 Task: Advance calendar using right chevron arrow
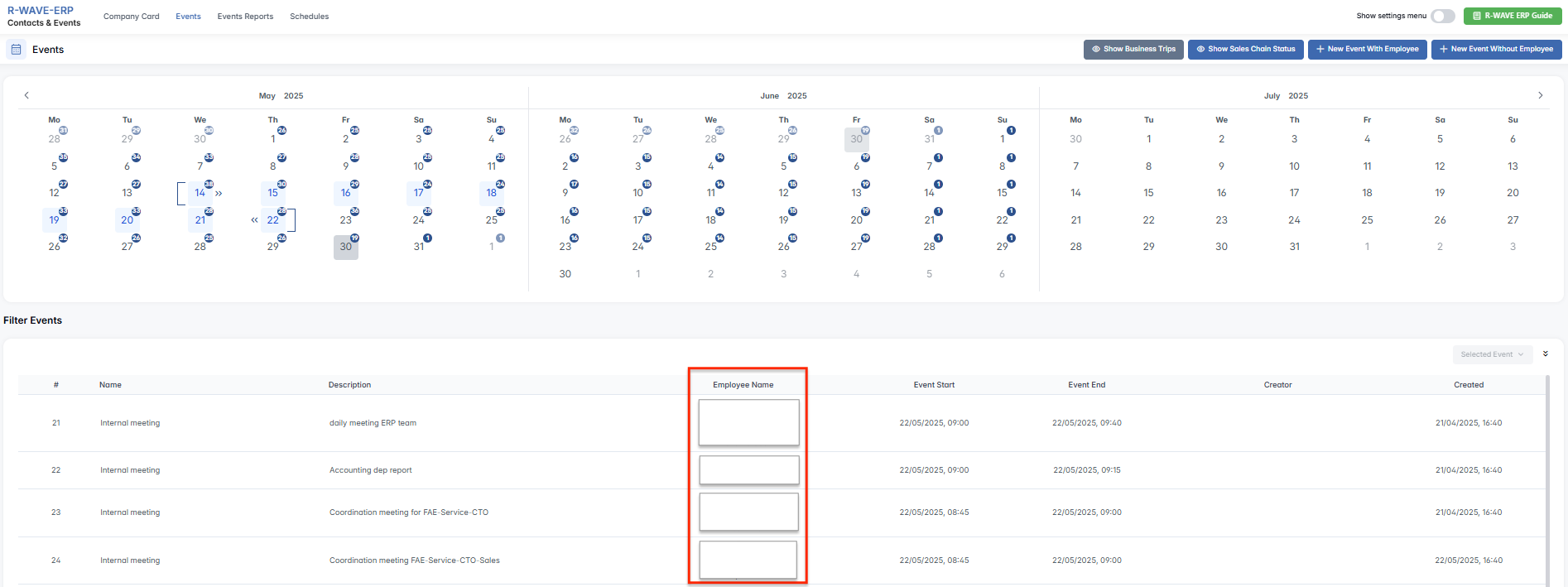pyautogui.click(x=1540, y=95)
